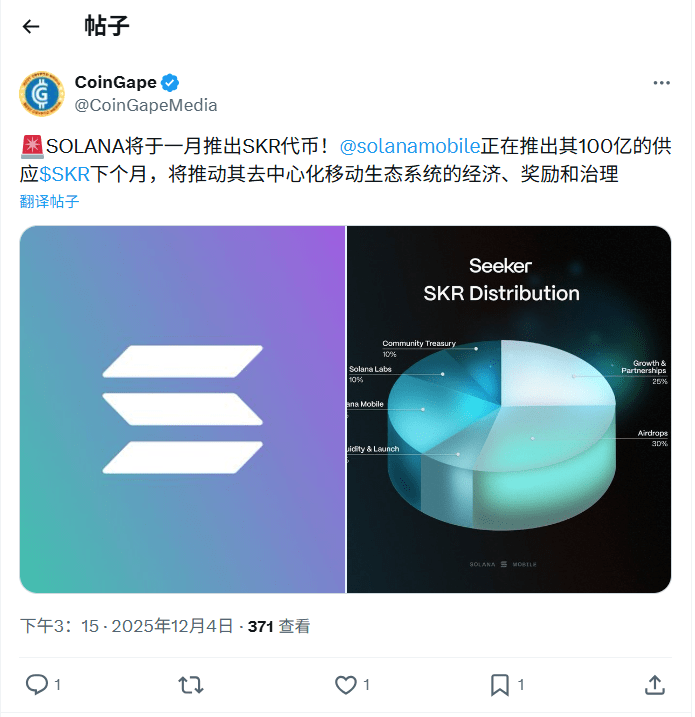The width and height of the screenshot is (695, 717).
Task: Click the post timestamp 2025年12月4日
Action: 172,626
